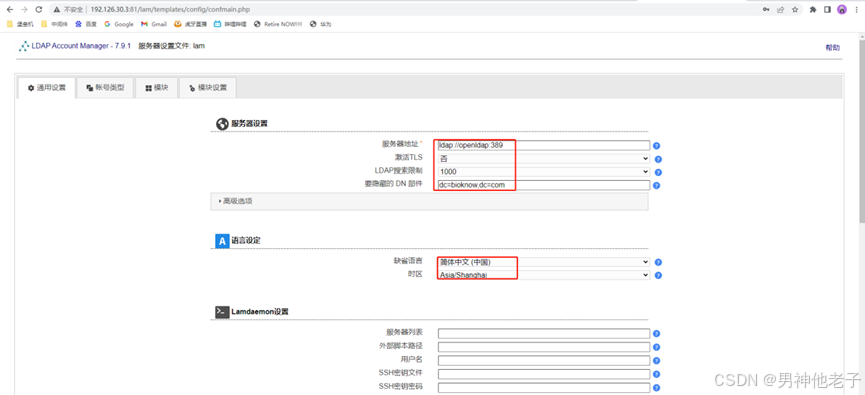This screenshot has height=395, width=865.
Task: Click the Lamdaemon设置 section heading
Action: tap(259, 312)
